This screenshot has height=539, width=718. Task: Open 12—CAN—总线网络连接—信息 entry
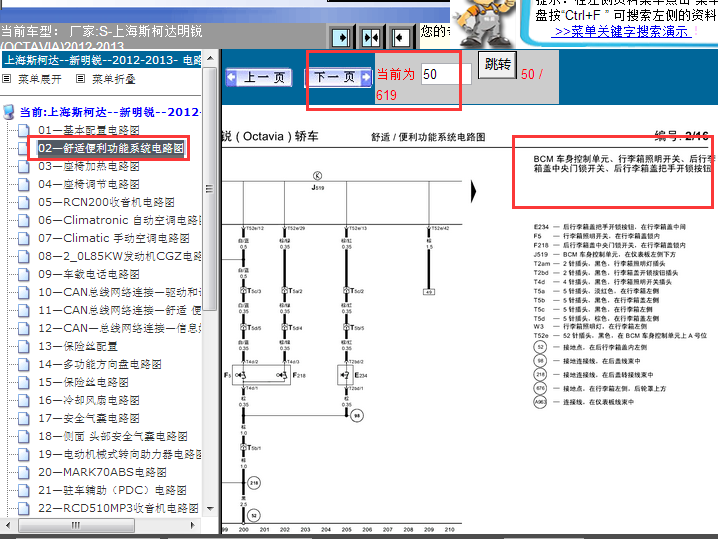tap(120, 328)
